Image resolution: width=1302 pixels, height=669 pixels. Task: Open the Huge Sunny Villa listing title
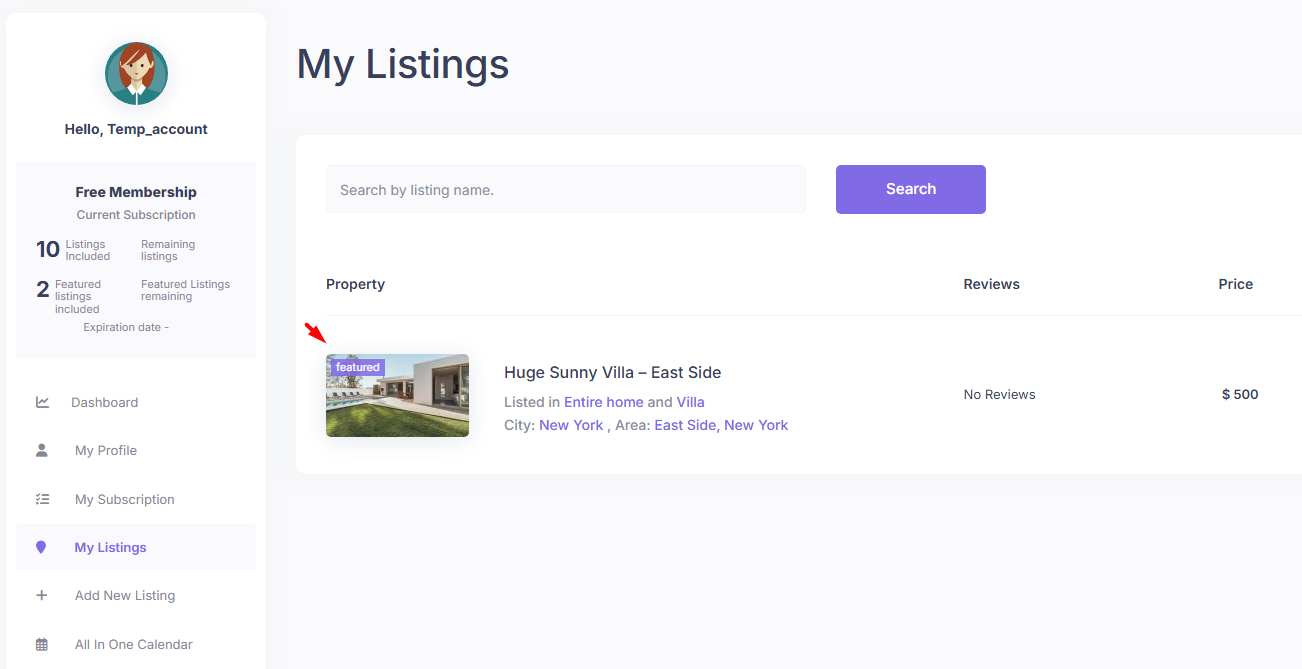612,372
